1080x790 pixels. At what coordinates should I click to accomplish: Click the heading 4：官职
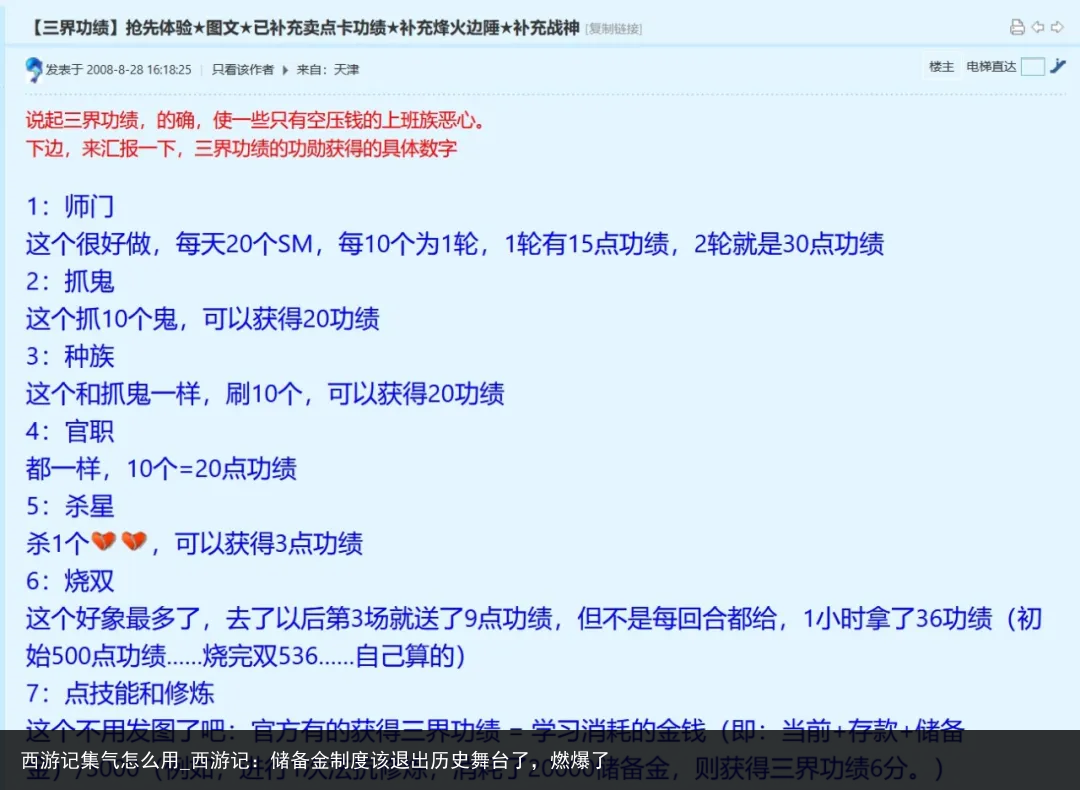pyautogui.click(x=70, y=431)
